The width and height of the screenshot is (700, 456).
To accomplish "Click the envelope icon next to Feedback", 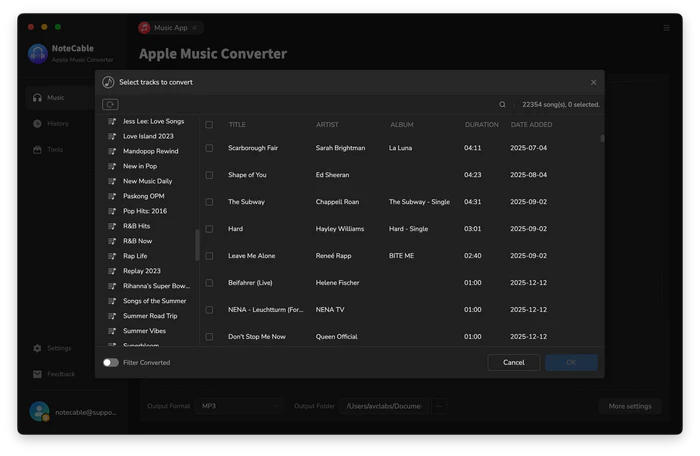I will pyautogui.click(x=38, y=374).
